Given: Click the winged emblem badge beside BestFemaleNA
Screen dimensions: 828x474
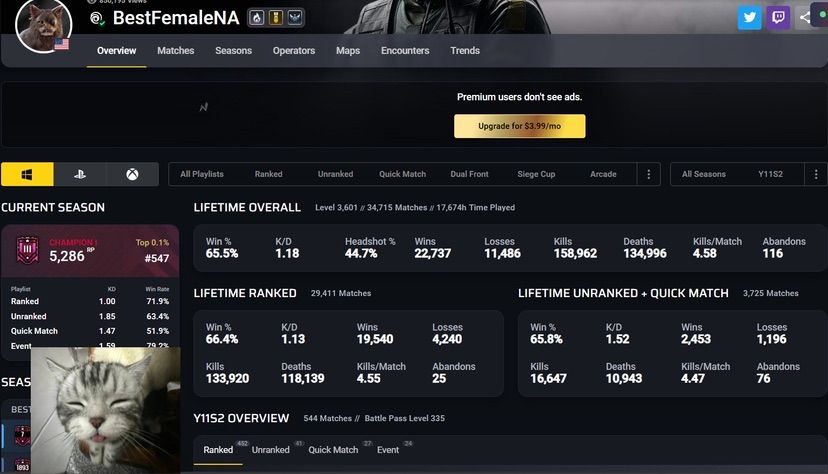Looking at the screenshot, I should click(x=295, y=18).
